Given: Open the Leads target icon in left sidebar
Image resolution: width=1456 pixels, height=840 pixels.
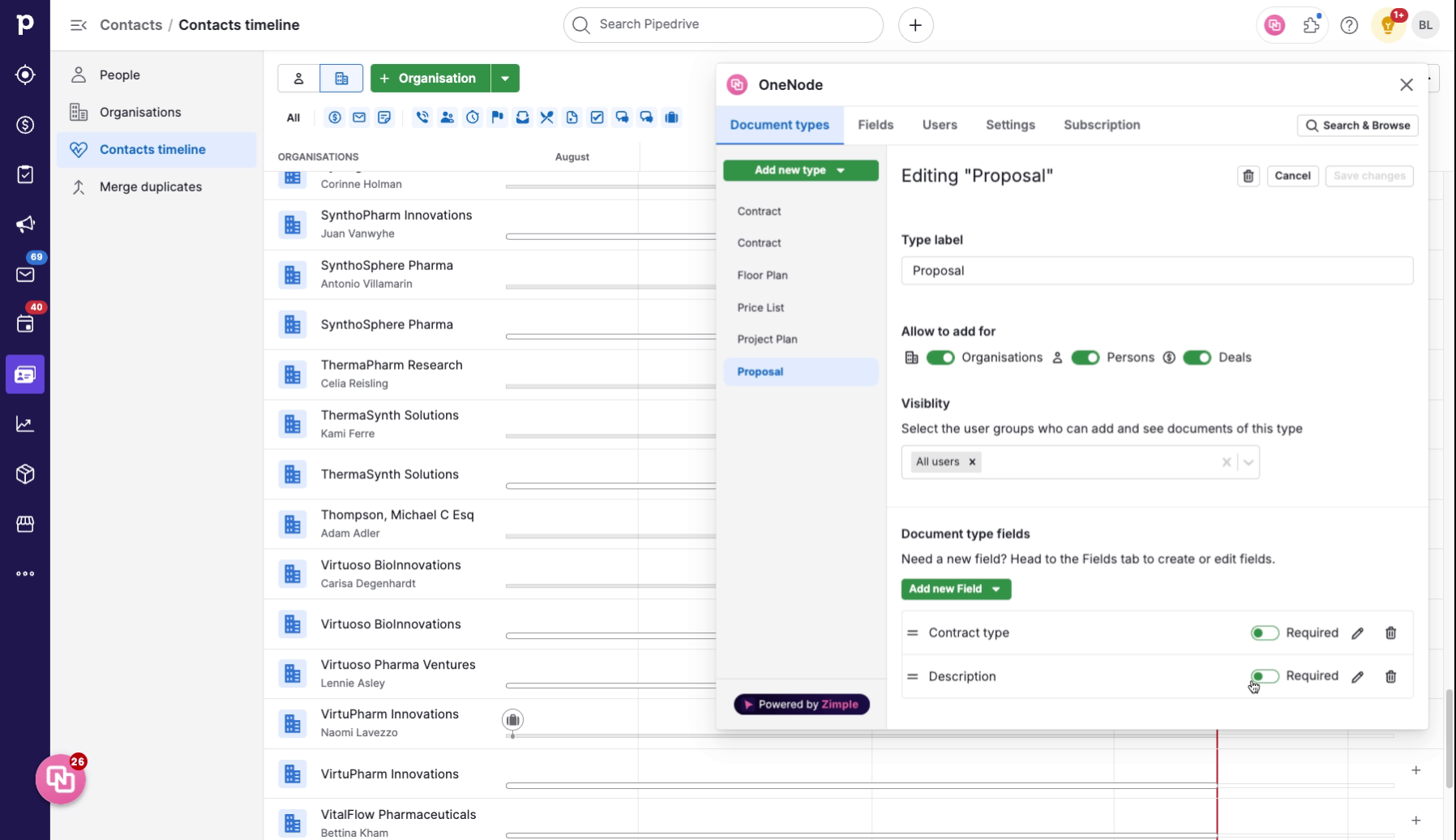Looking at the screenshot, I should click(25, 75).
